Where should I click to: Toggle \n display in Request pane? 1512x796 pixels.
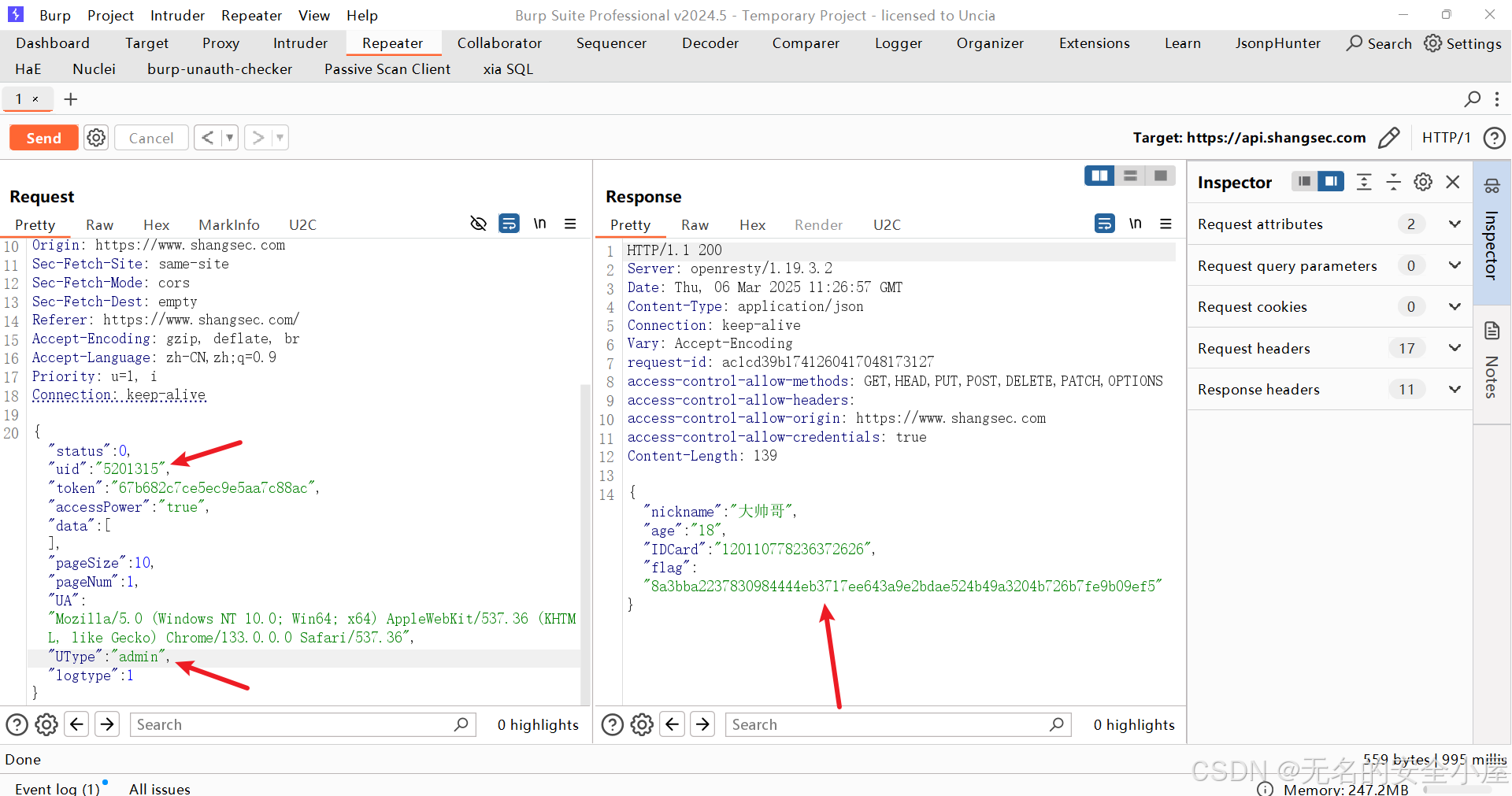(540, 224)
